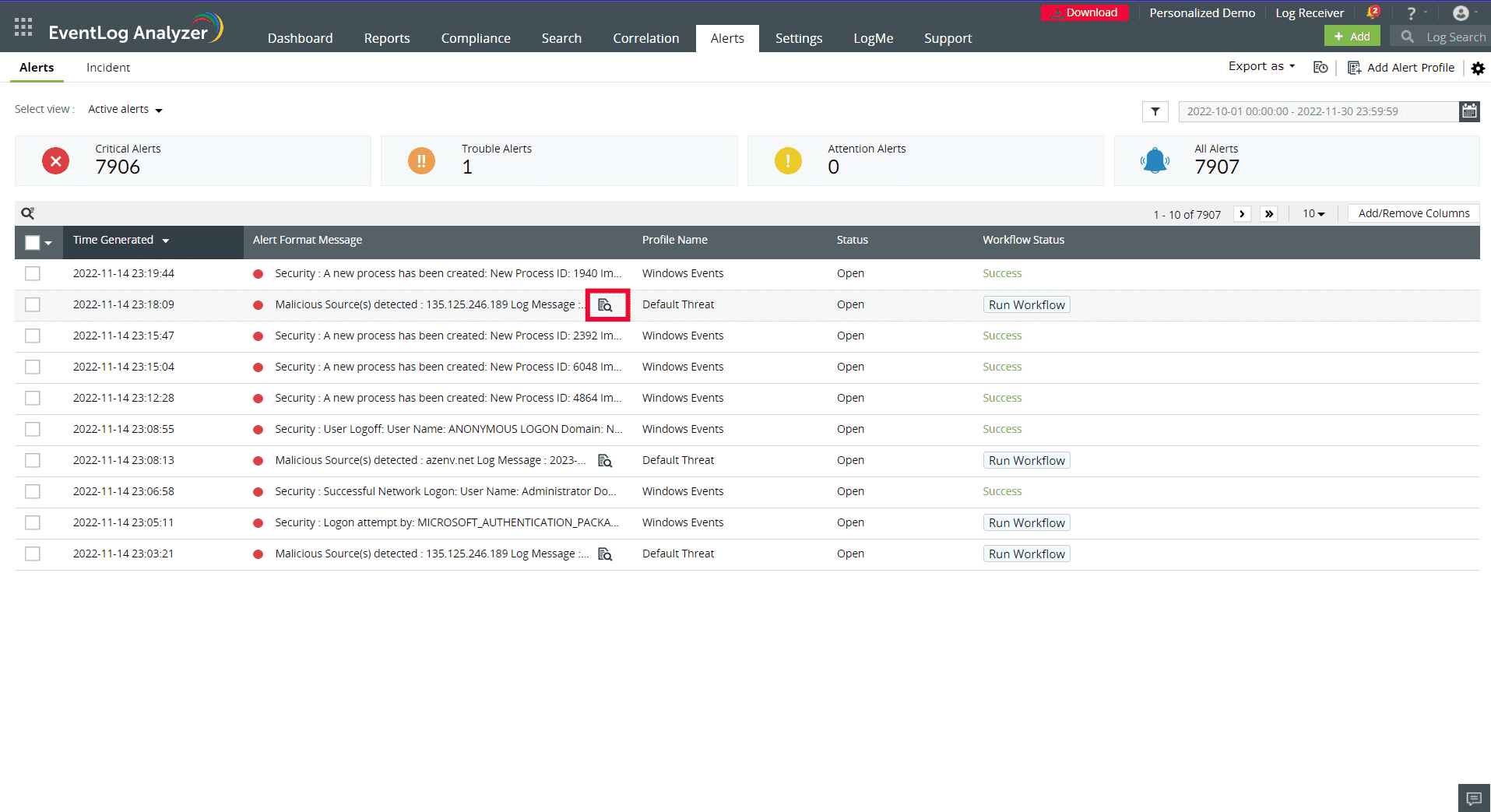1491x812 pixels.
Task: Click the red severity dot for 23:05:11 alert
Action: 258,523
